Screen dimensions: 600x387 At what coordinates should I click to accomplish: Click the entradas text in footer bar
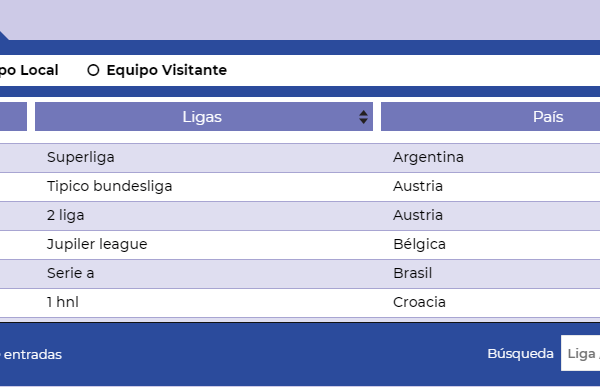33,354
